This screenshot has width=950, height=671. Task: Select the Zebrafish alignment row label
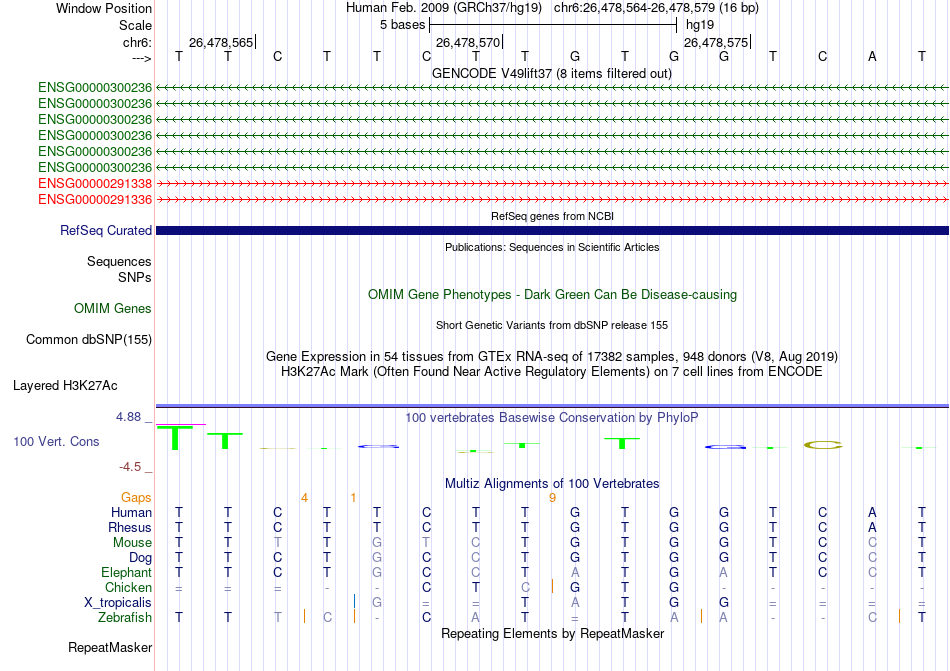pyautogui.click(x=125, y=618)
